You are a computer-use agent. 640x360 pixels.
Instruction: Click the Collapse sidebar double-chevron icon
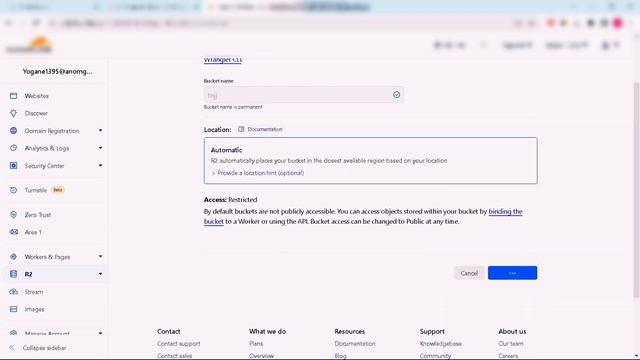pos(11,348)
